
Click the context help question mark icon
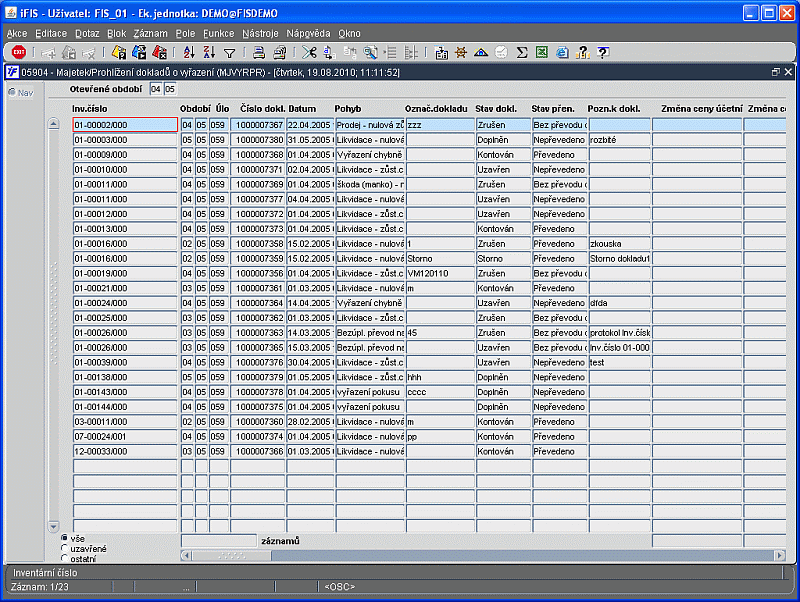click(603, 52)
